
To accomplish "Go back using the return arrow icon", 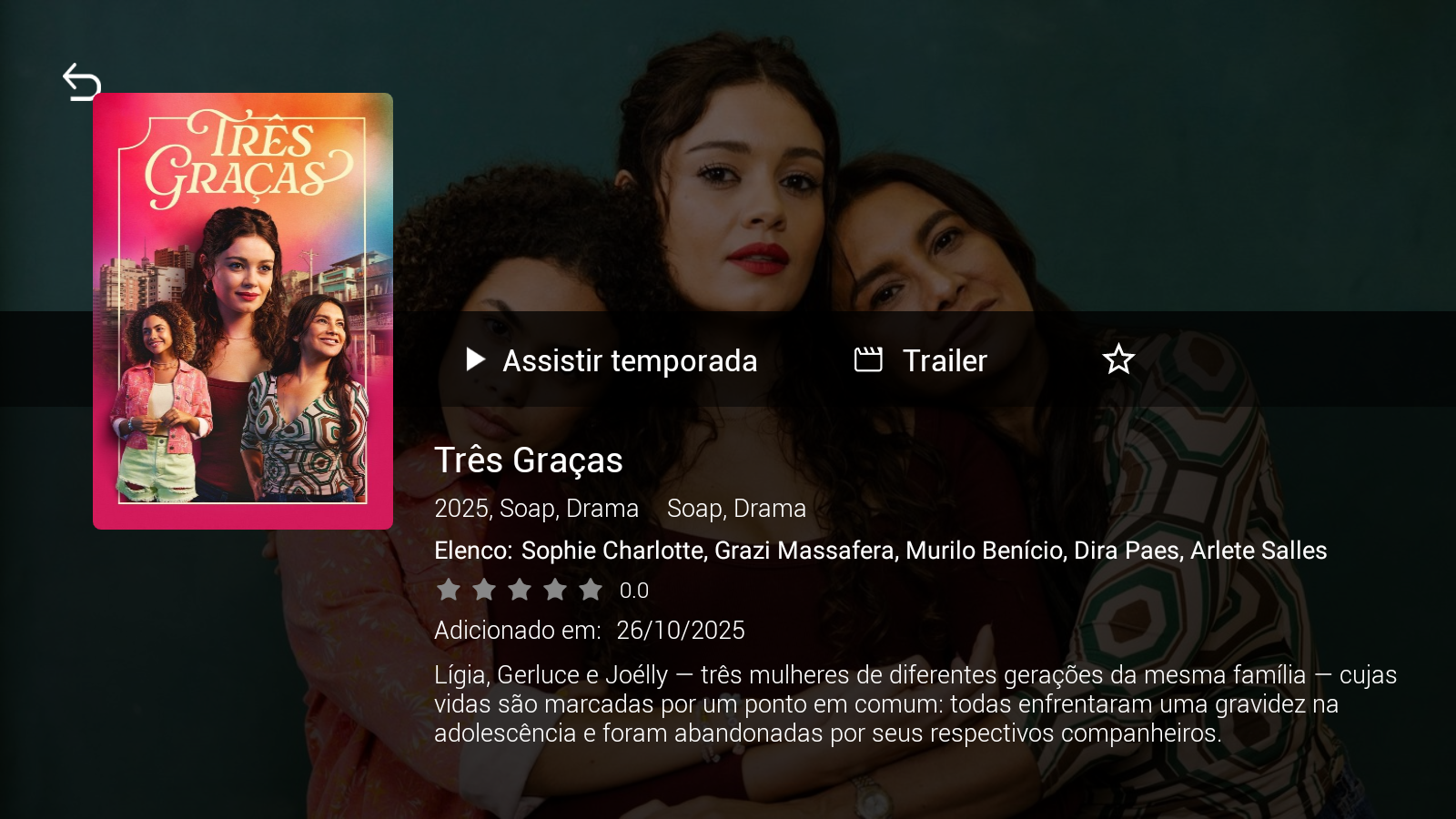I will (x=82, y=82).
